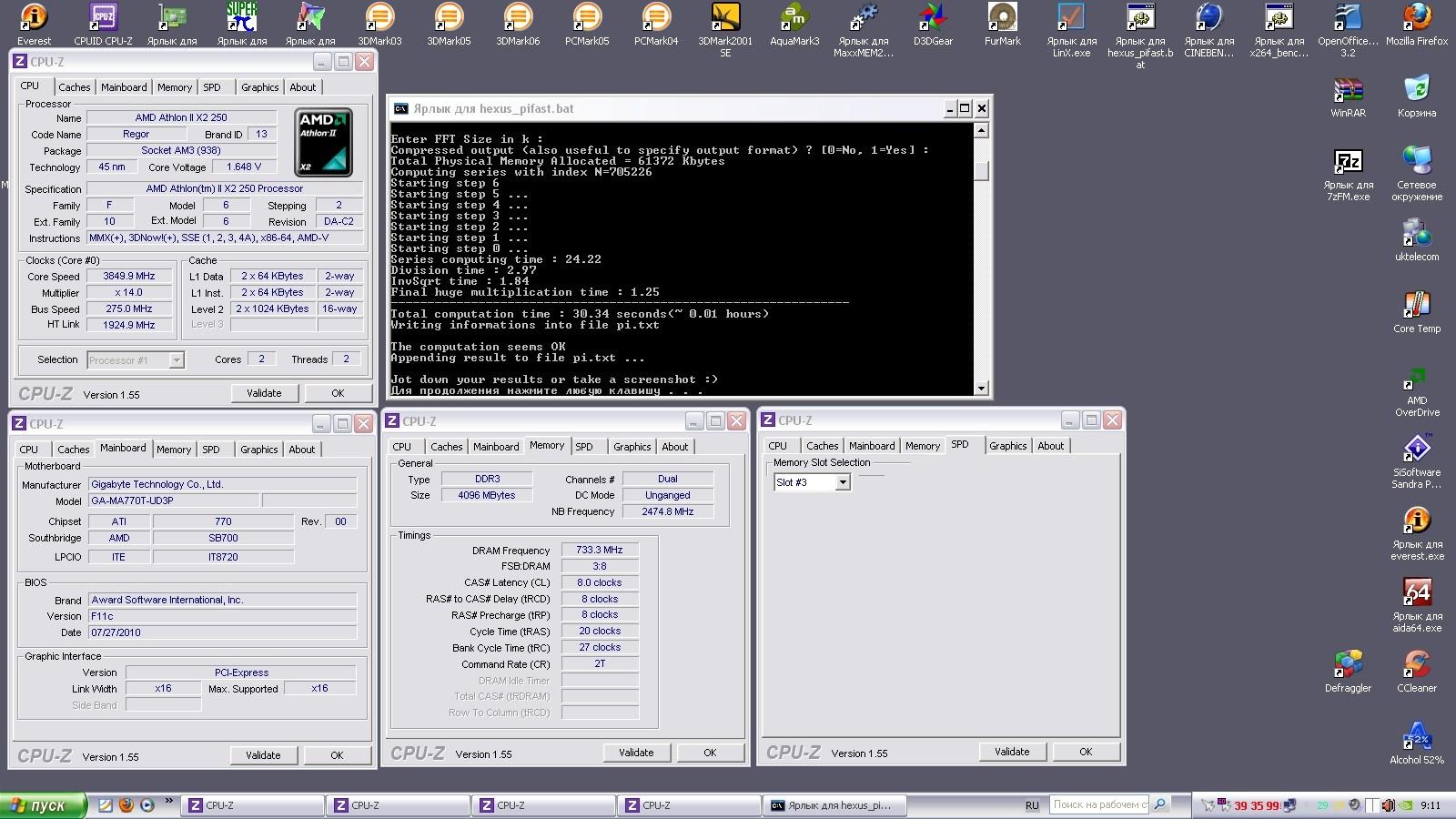Open the Корзина recycle bin icon

click(x=1417, y=96)
